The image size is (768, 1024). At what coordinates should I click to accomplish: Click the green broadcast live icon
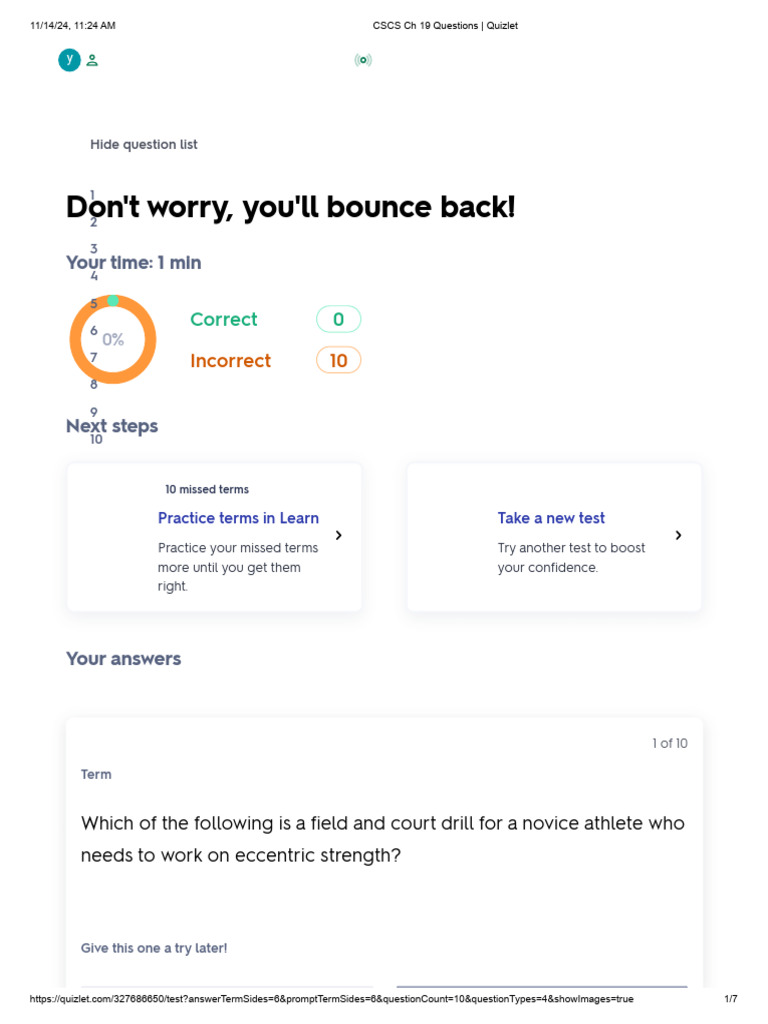(x=363, y=60)
